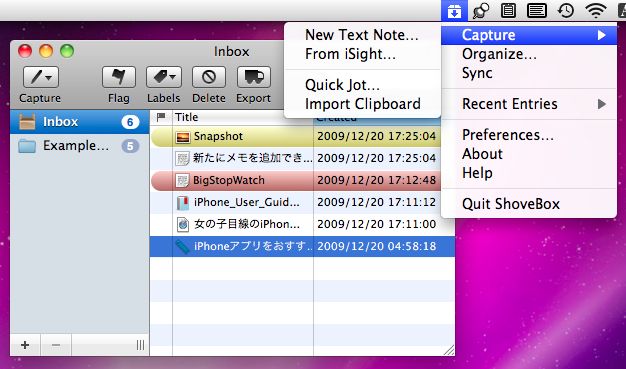Click created date 2009/12/20 17:11:12
The image size is (626, 369).
(x=376, y=202)
